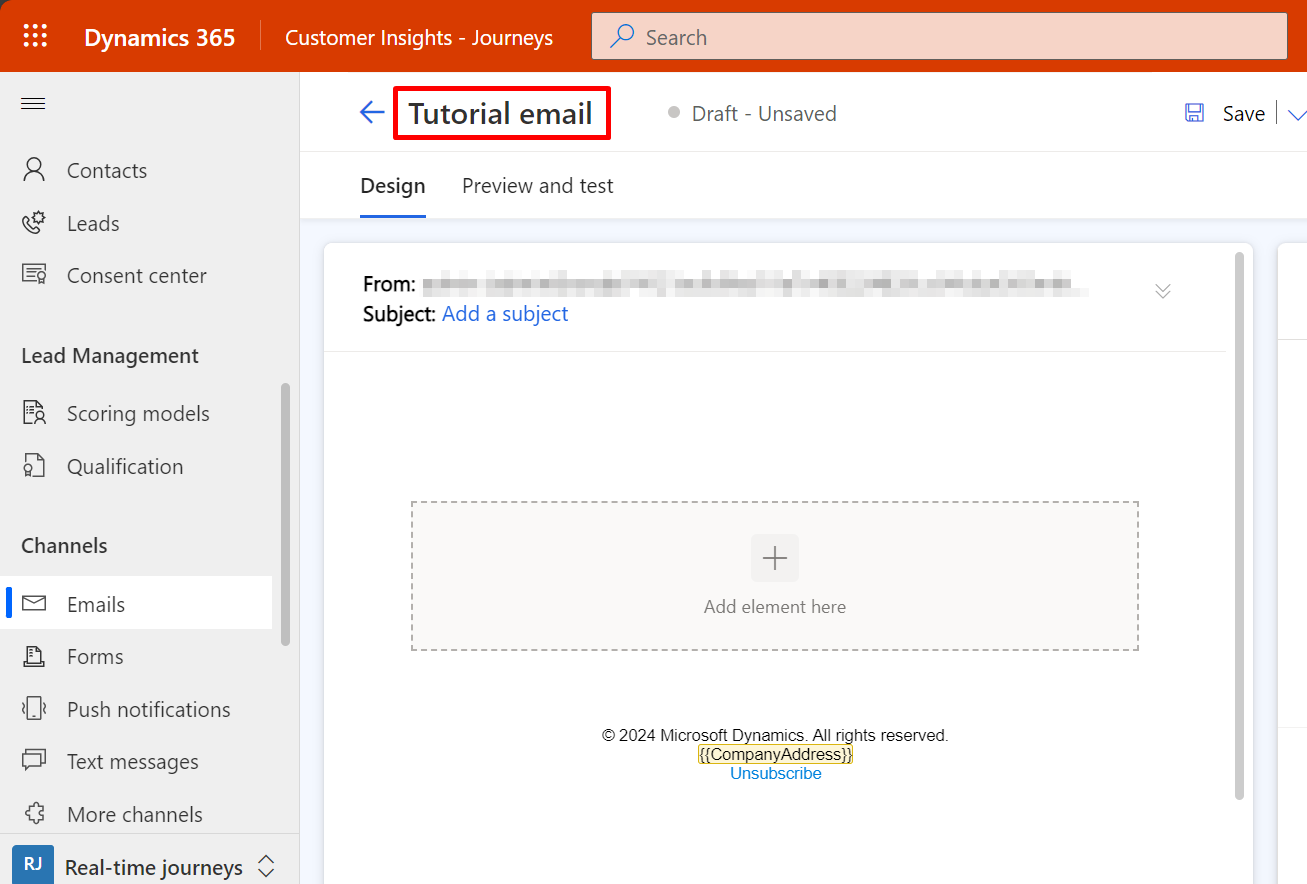Viewport: 1307px width, 884px height.
Task: Click the Channels section heading
Action: [x=64, y=545]
